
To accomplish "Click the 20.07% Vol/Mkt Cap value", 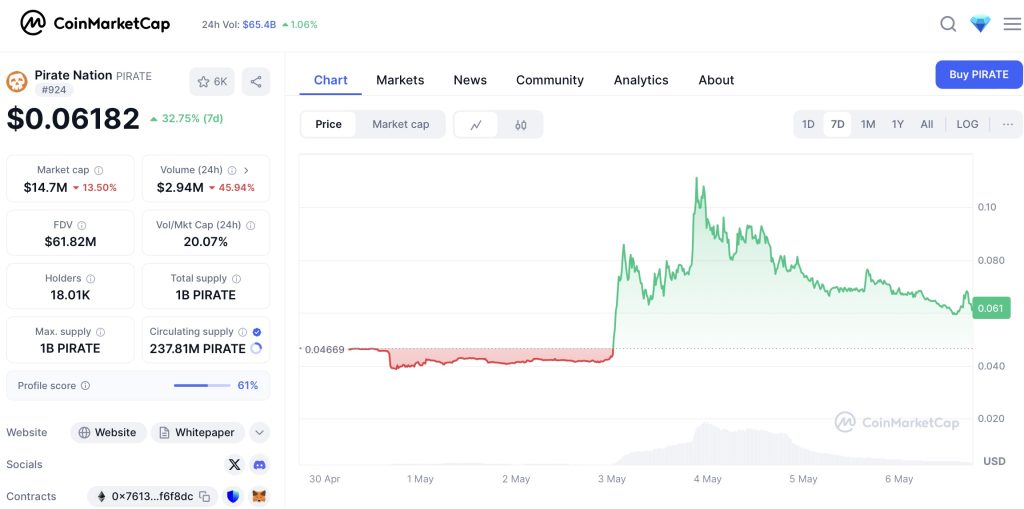I will (206, 242).
